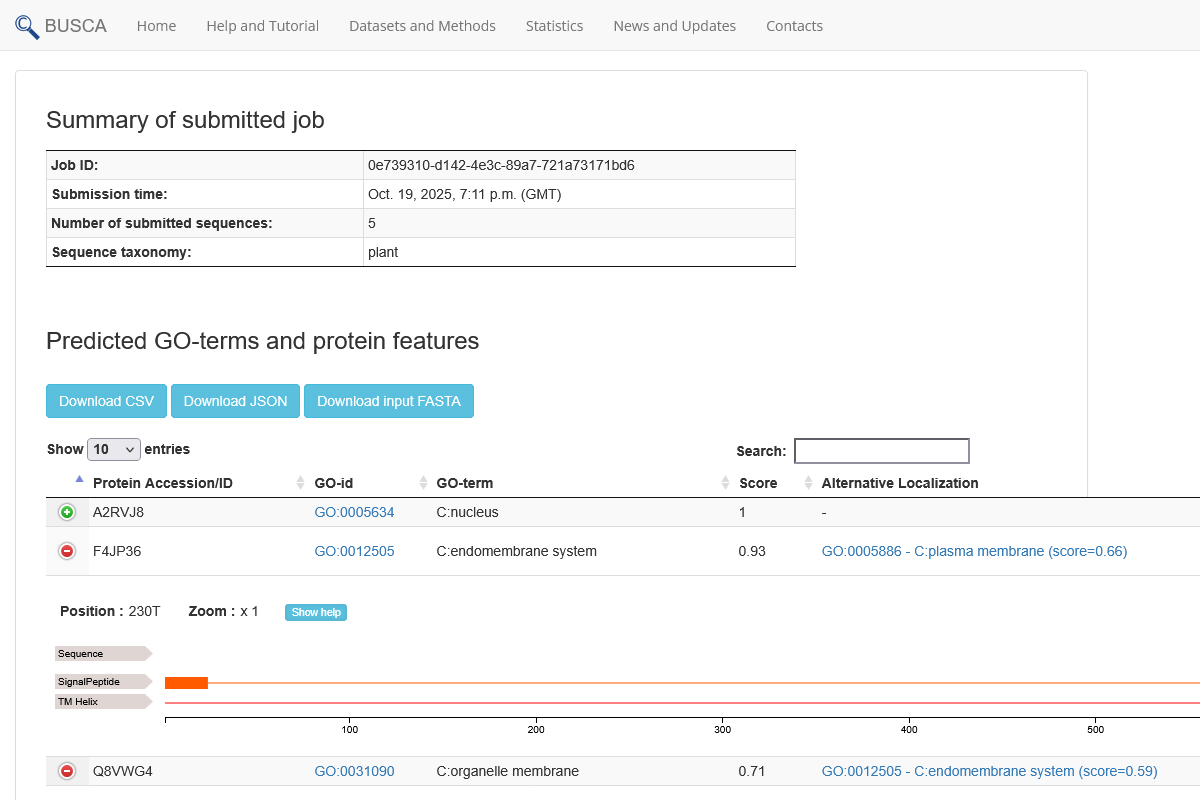This screenshot has width=1200, height=800.
Task: Open the Contacts menu item
Action: point(794,26)
